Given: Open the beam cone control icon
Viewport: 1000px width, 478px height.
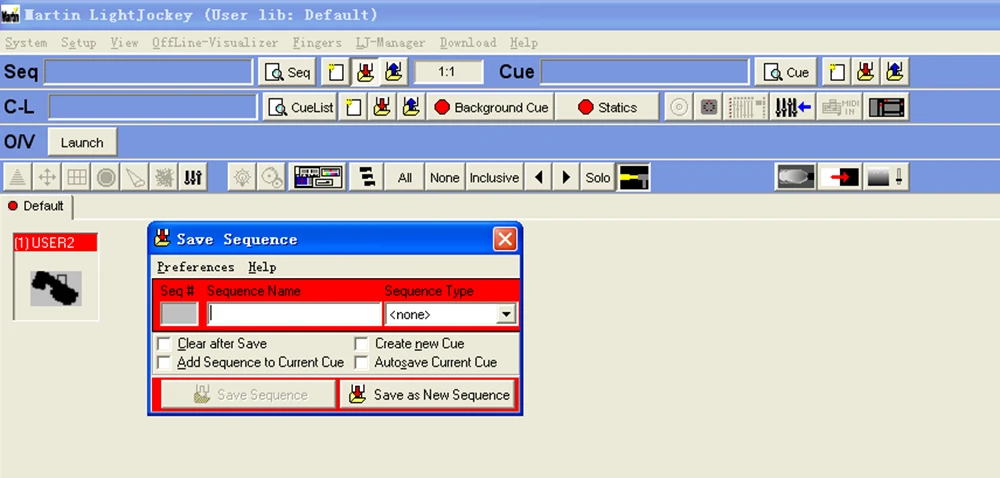Looking at the screenshot, I should [135, 177].
